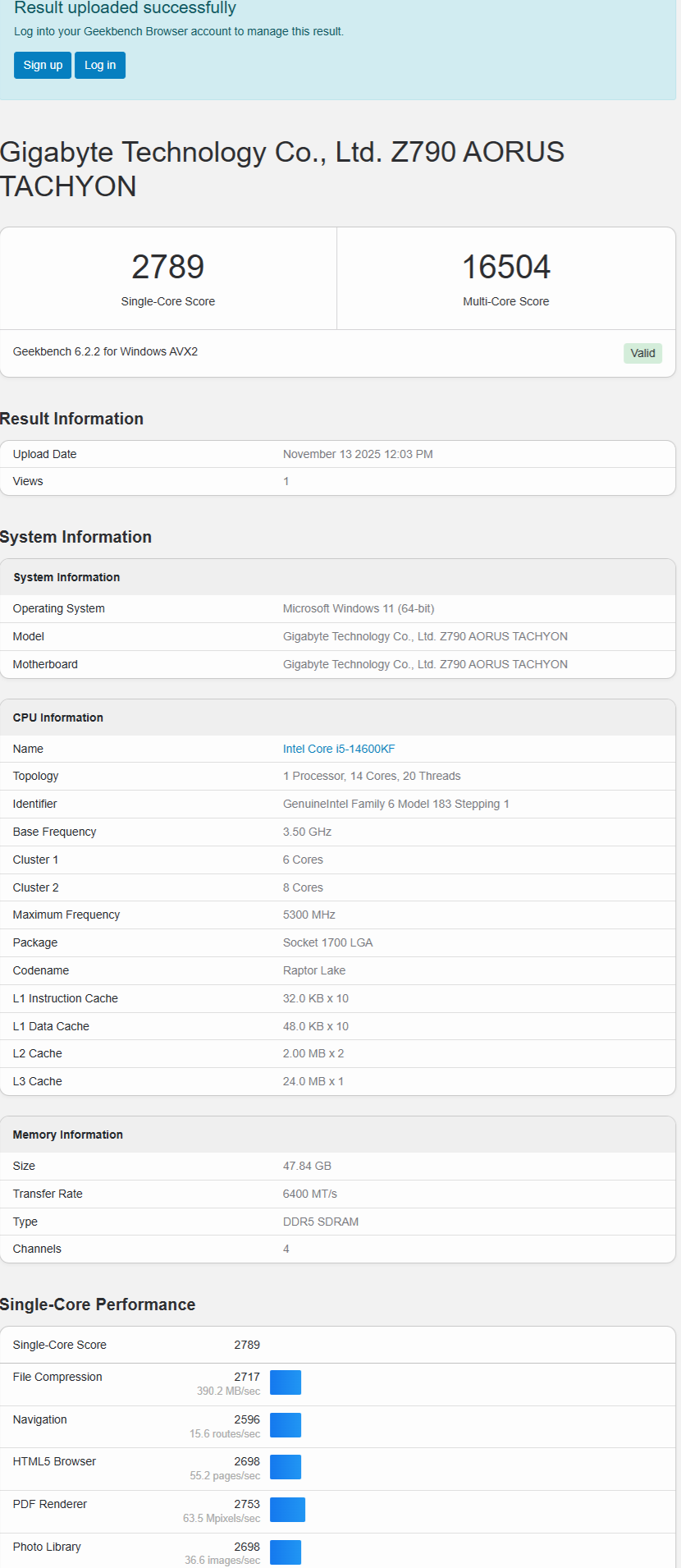Viewport: 681px width, 1568px height.
Task: Click the Memory Information table header
Action: tap(68, 1135)
